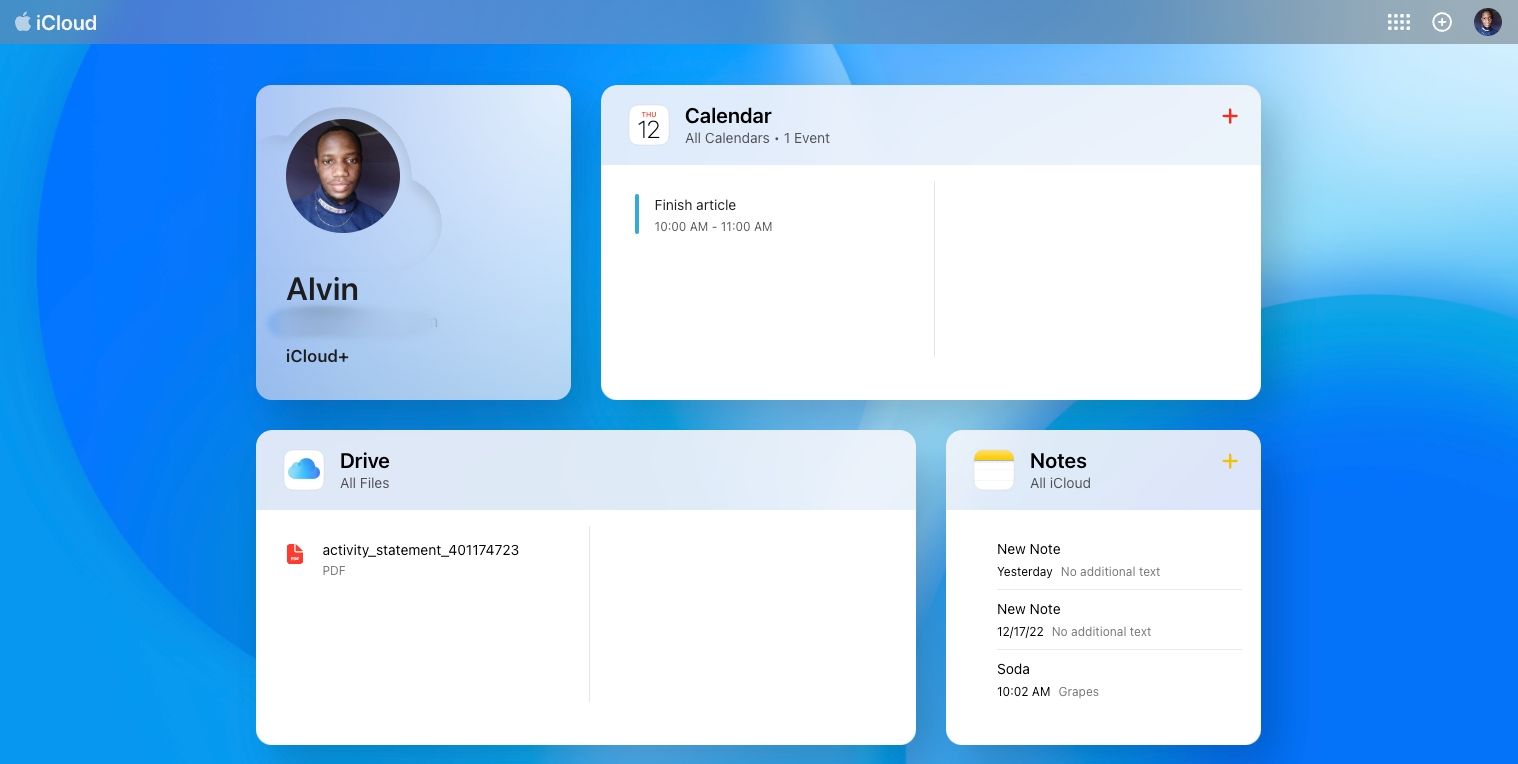Select the iCloud Drive cloud icon
This screenshot has height=764, width=1518.
tap(303, 469)
